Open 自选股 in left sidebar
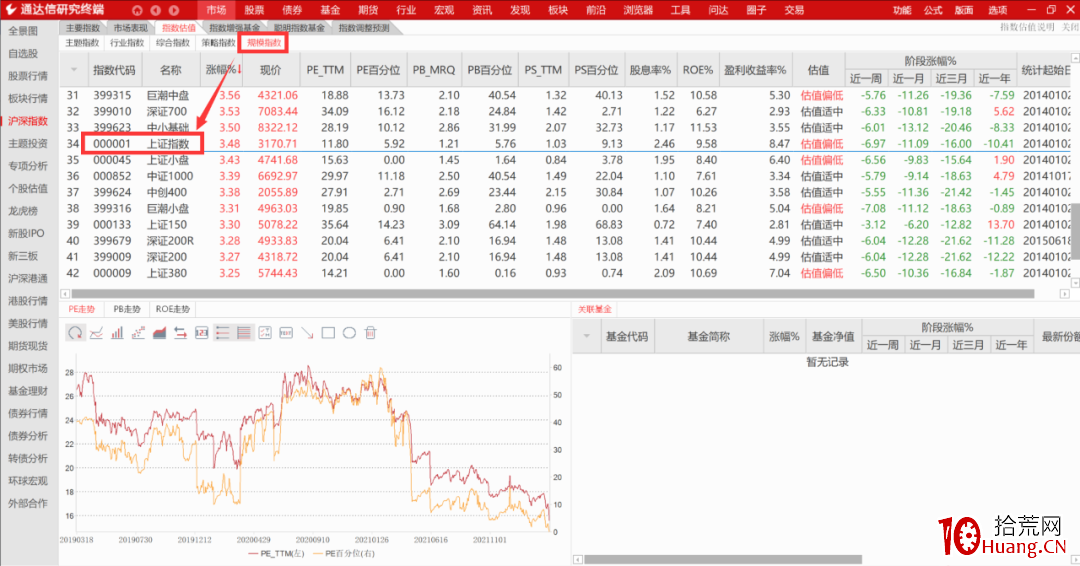 point(23,54)
